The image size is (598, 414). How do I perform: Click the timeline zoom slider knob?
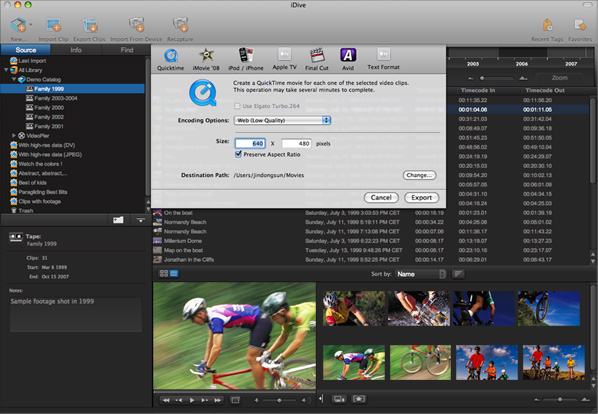482,78
